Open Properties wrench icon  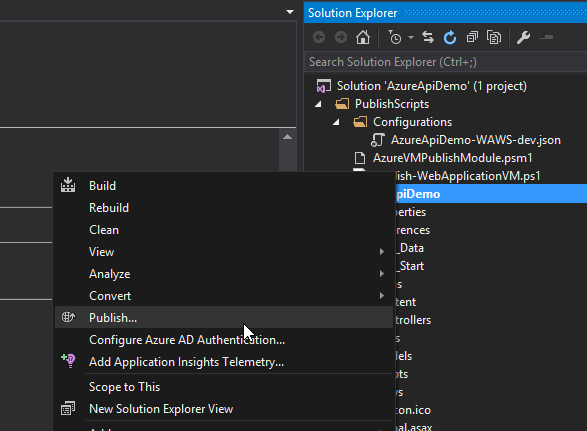click(523, 37)
